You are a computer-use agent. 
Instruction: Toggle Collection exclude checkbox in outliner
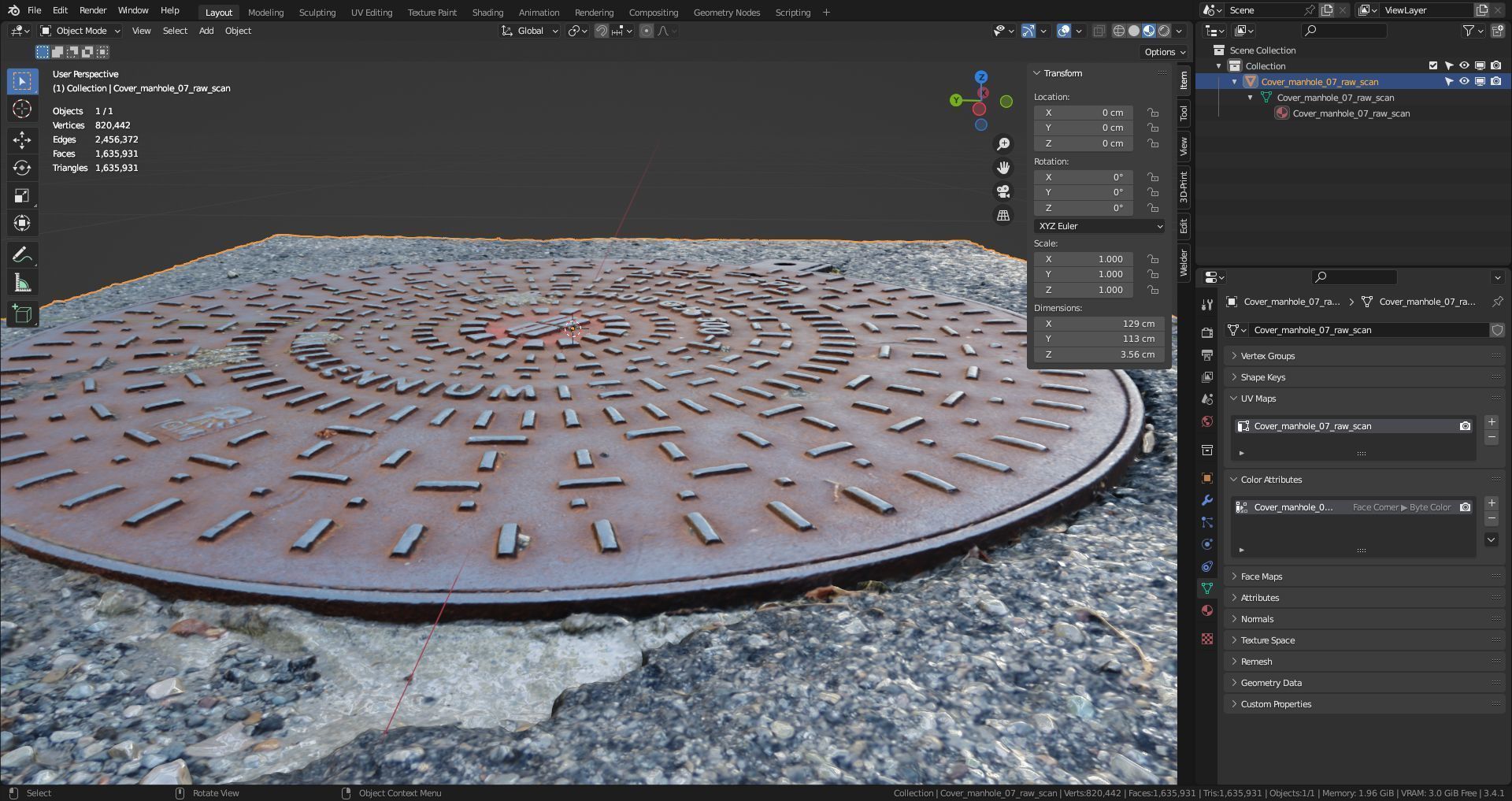1433,66
